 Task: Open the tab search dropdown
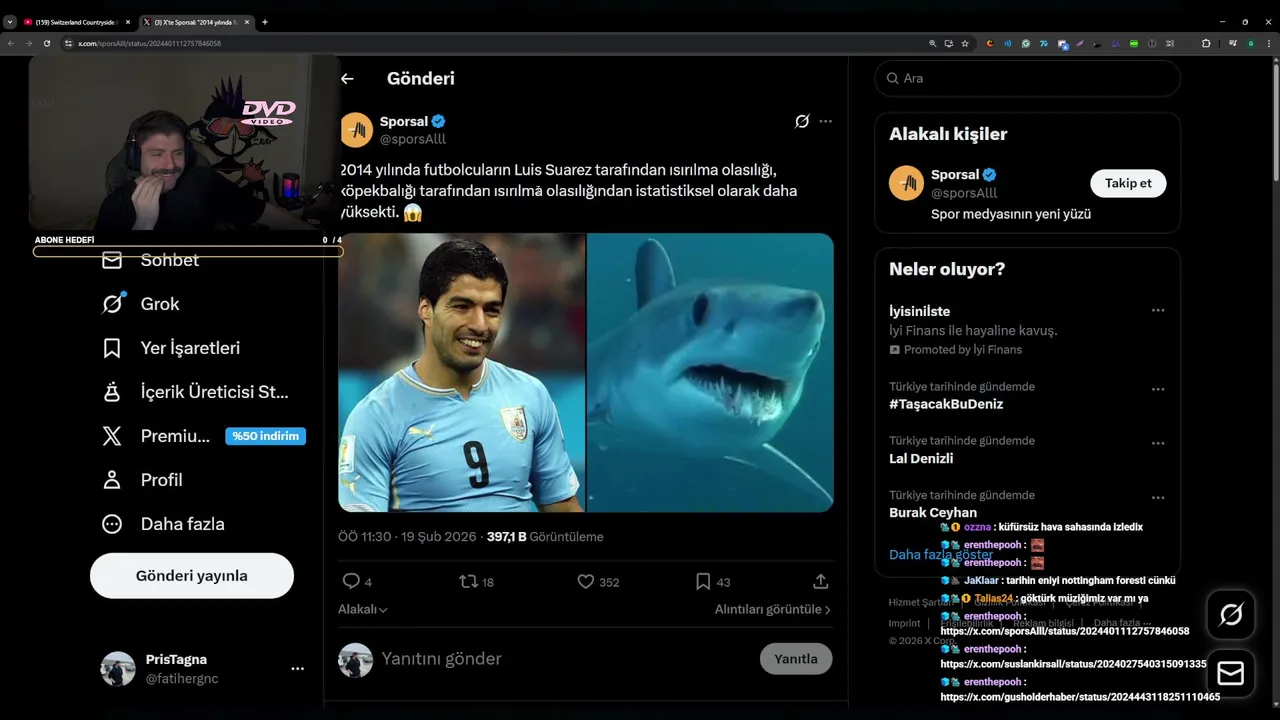click(10, 22)
